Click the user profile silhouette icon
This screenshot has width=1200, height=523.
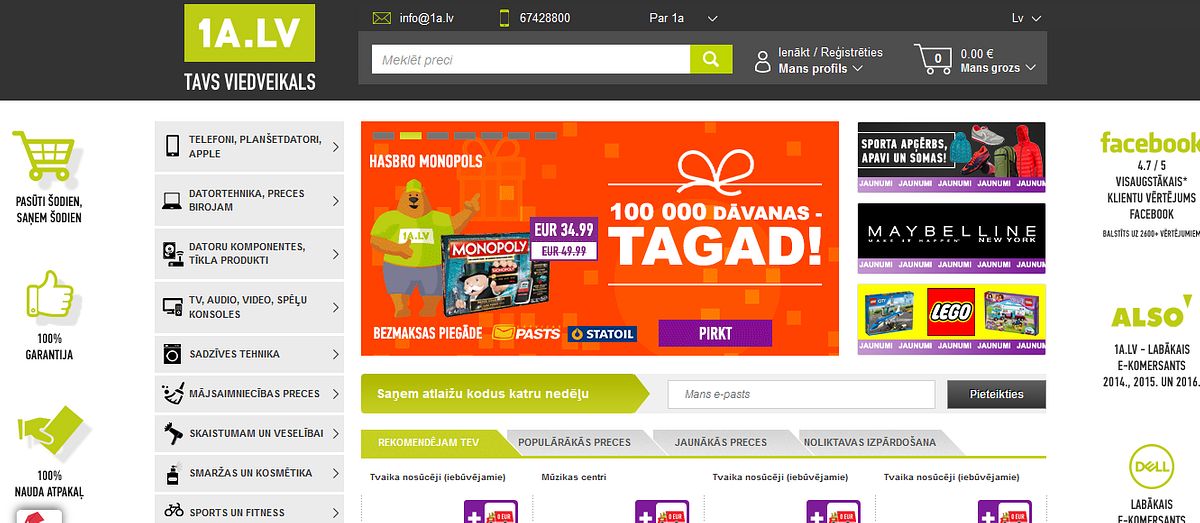763,60
